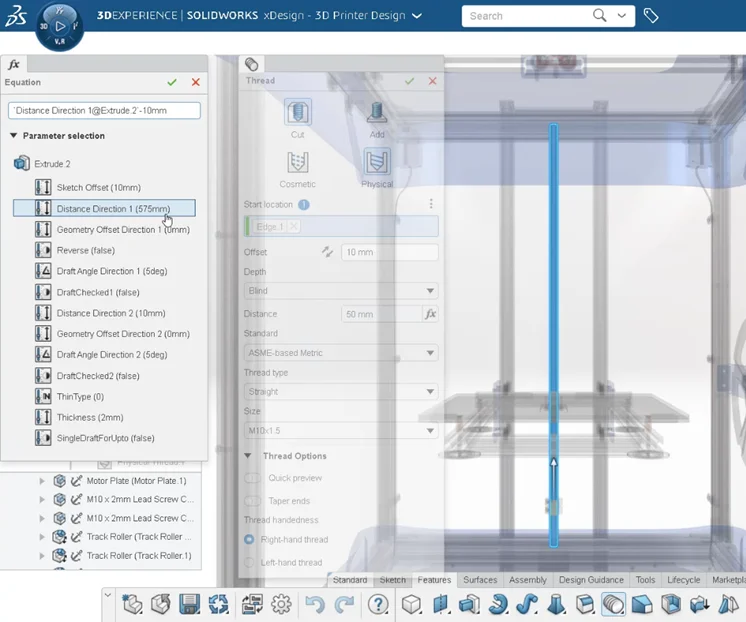Open the settings gear icon in toolbar
This screenshot has height=622, width=746.
281,604
